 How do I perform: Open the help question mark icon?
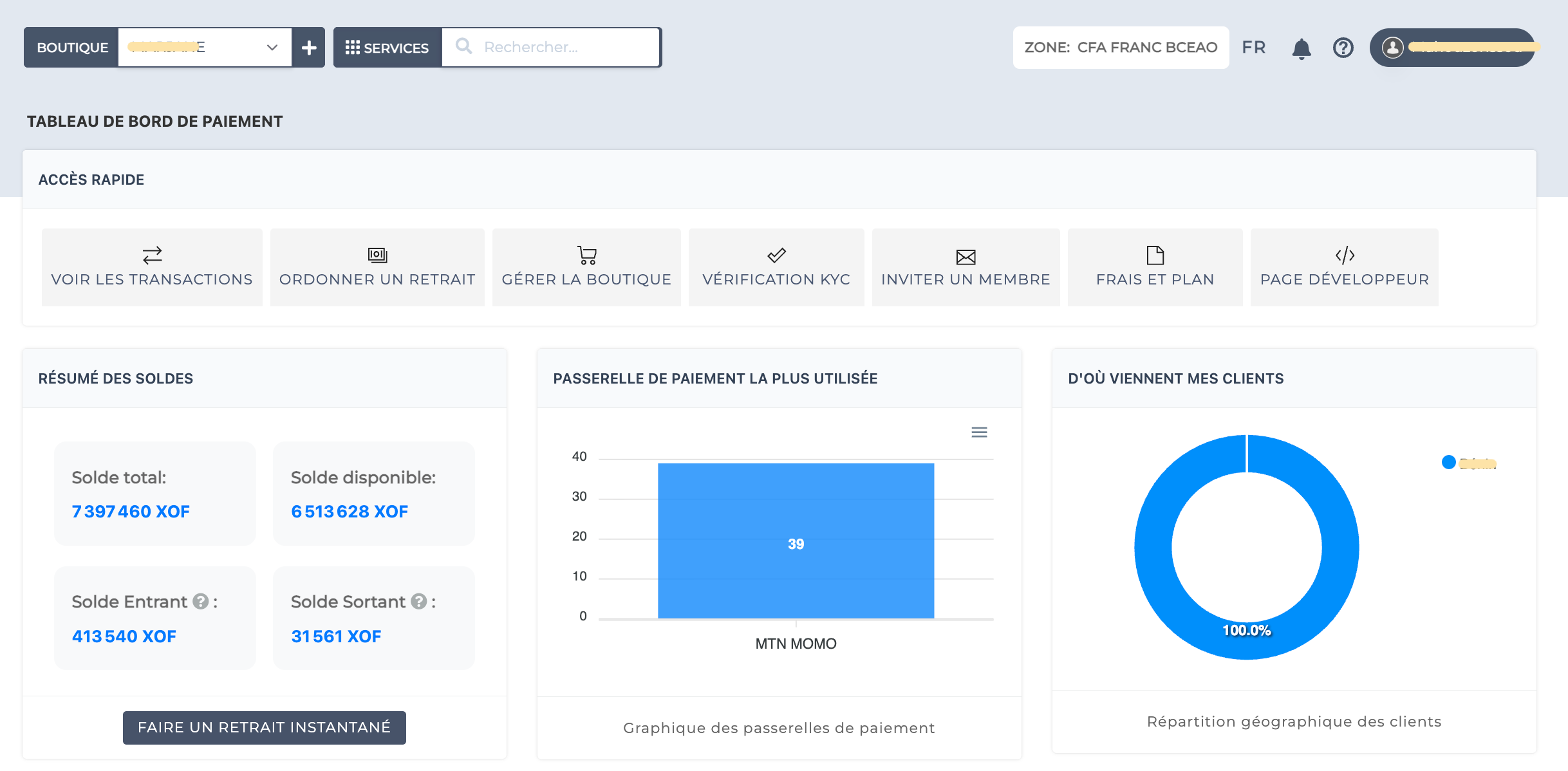pyautogui.click(x=1343, y=48)
